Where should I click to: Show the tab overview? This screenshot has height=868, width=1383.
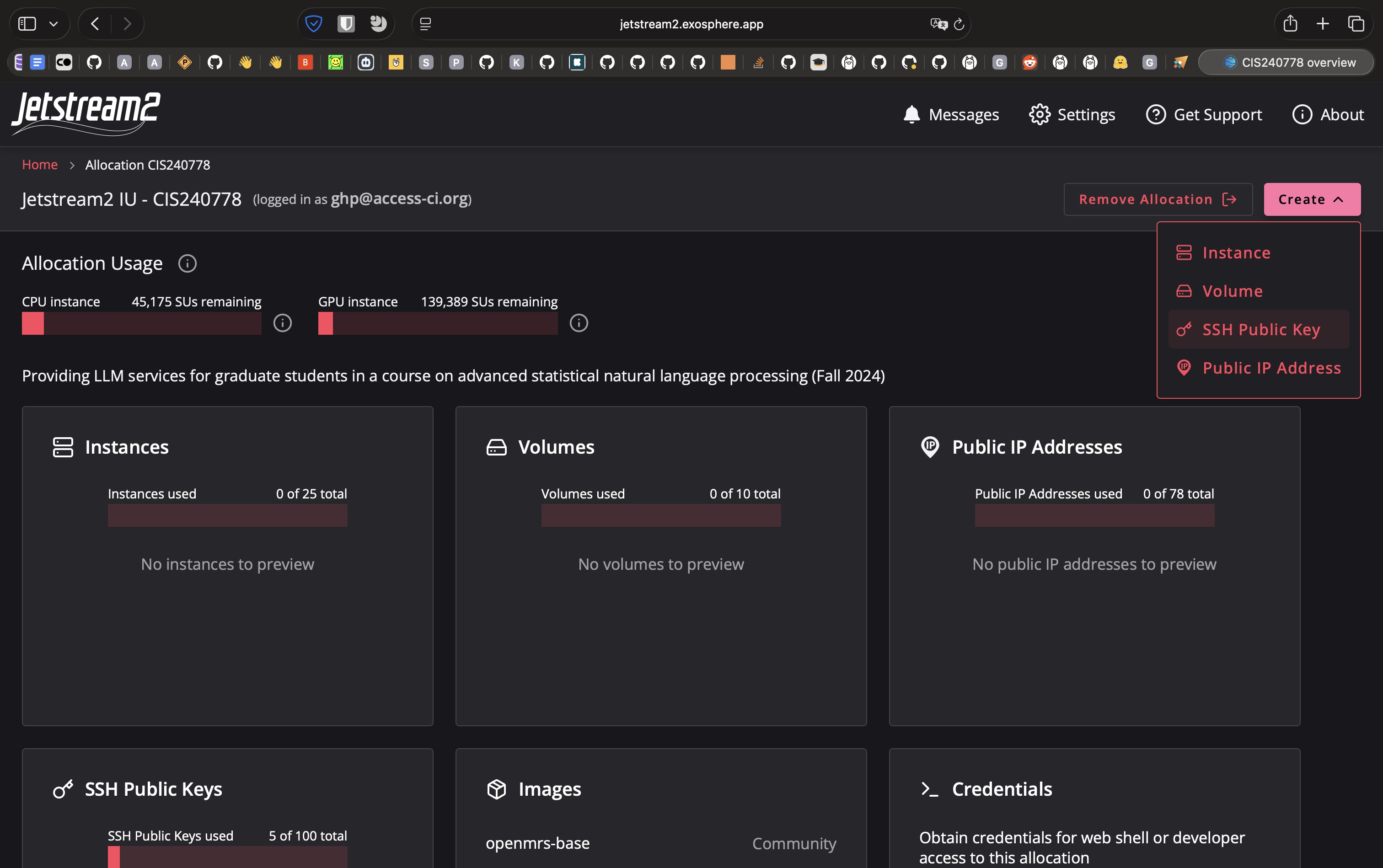pyautogui.click(x=1356, y=23)
